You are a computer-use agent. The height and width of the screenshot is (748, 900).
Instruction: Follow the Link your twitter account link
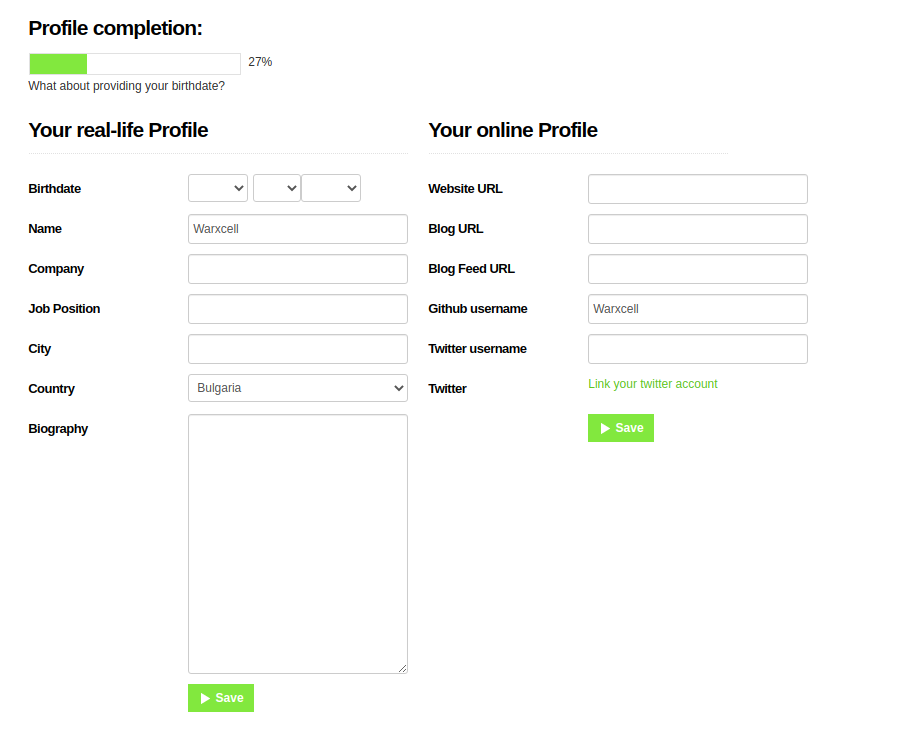tap(653, 384)
